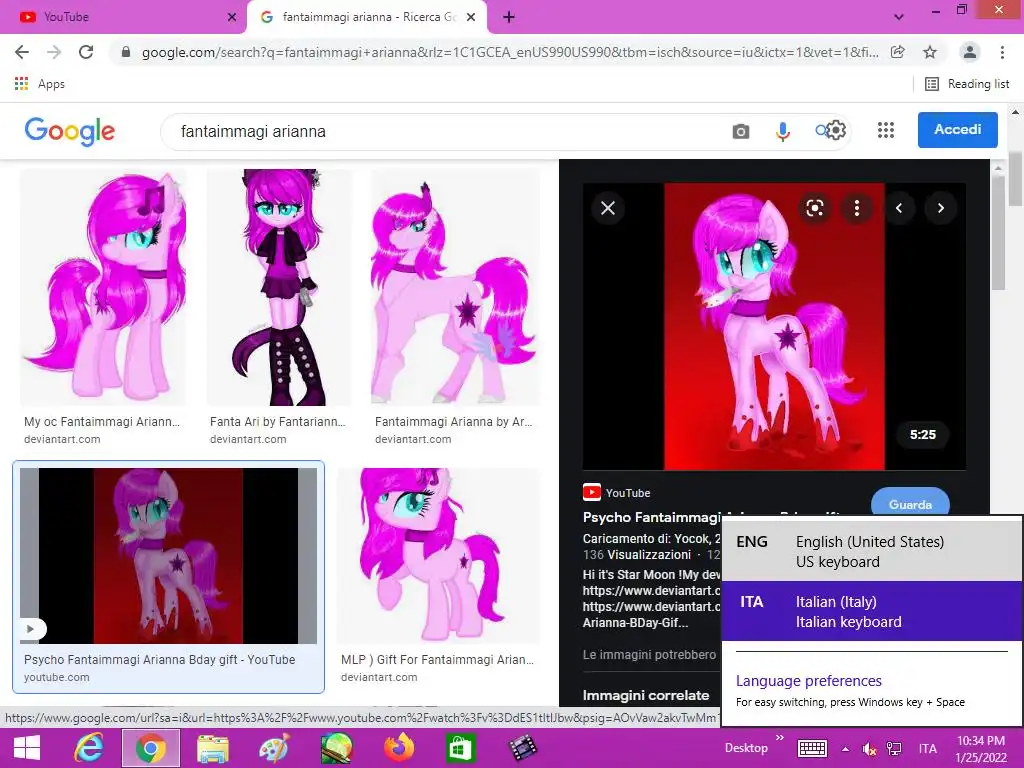
Task: Launch Firefox from the taskbar
Action: (x=398, y=748)
